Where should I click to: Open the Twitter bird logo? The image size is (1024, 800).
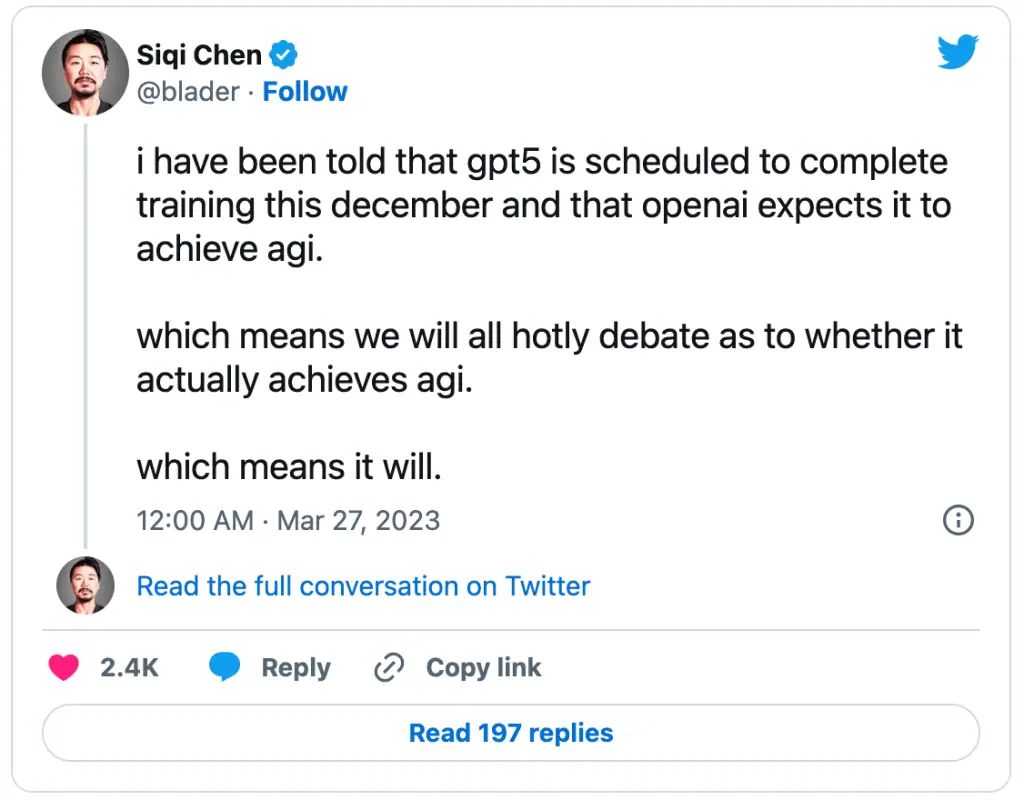pyautogui.click(x=957, y=52)
